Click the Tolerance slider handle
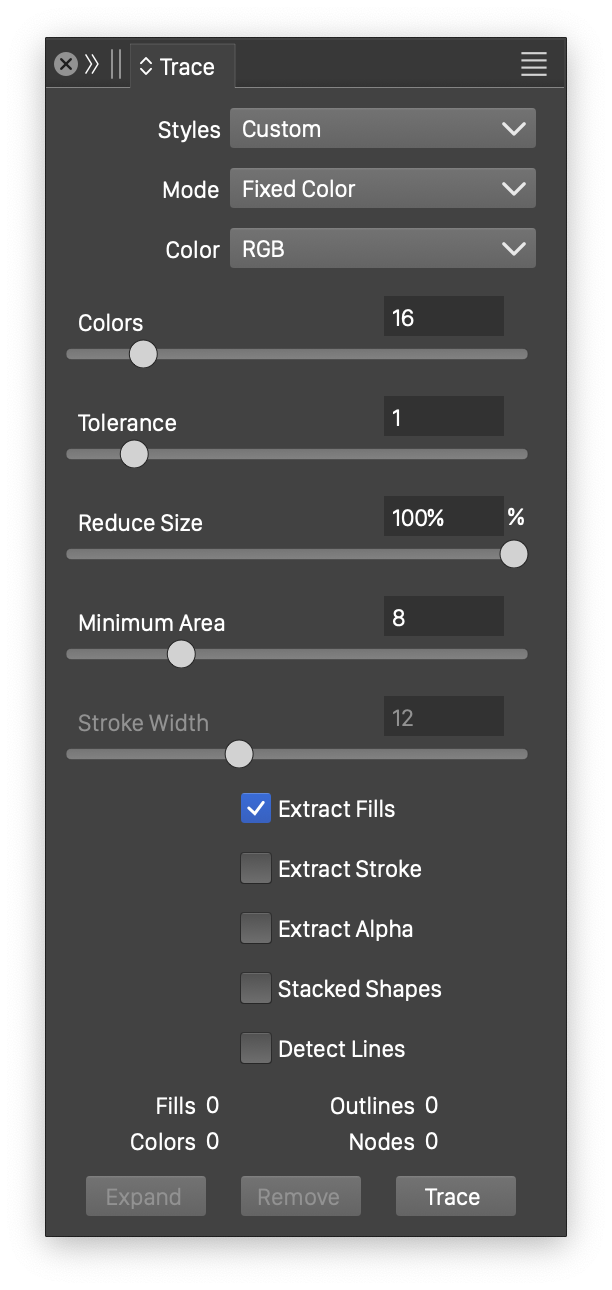This screenshot has width=612, height=1290. tap(134, 454)
